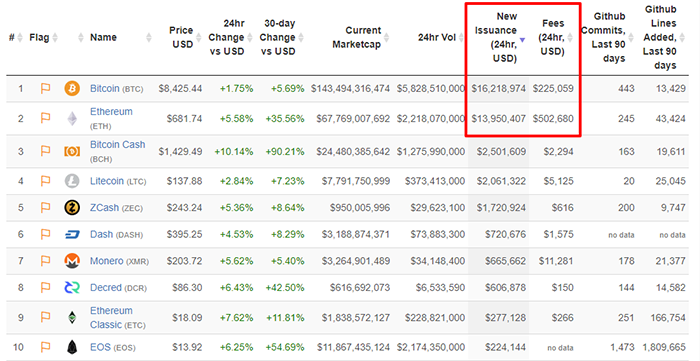
Task: Click Bitcoin Cash 30-day change +90.21%
Action: pos(285,152)
